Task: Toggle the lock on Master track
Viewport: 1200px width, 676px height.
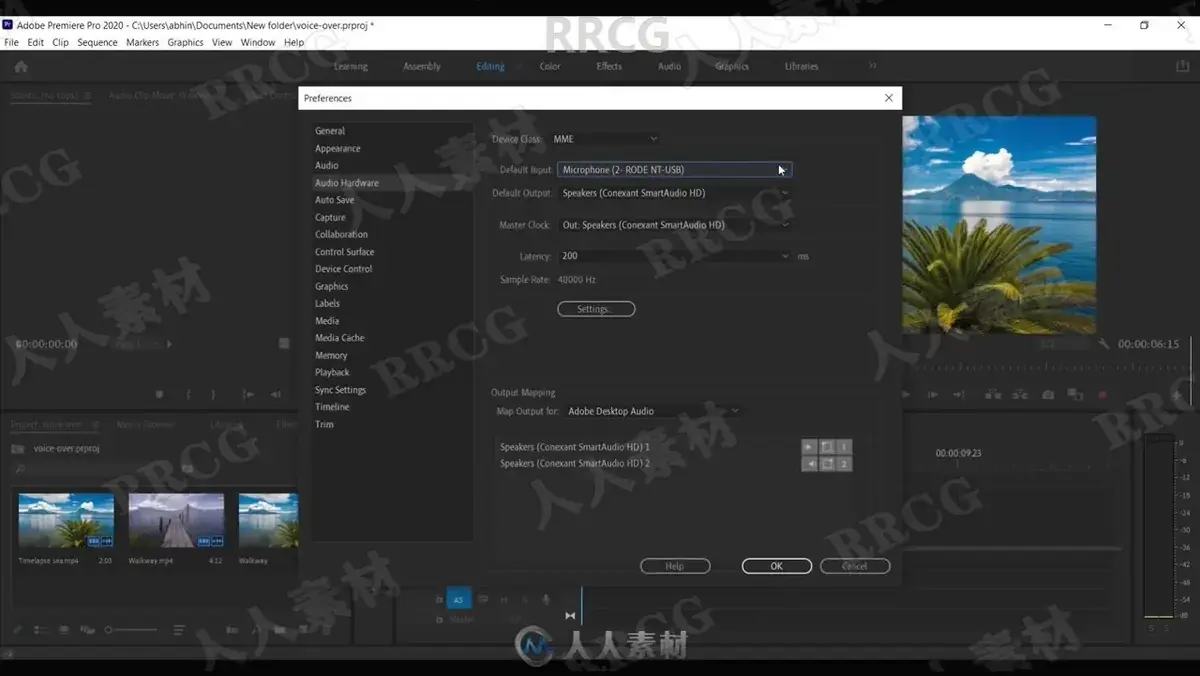Action: (439, 620)
